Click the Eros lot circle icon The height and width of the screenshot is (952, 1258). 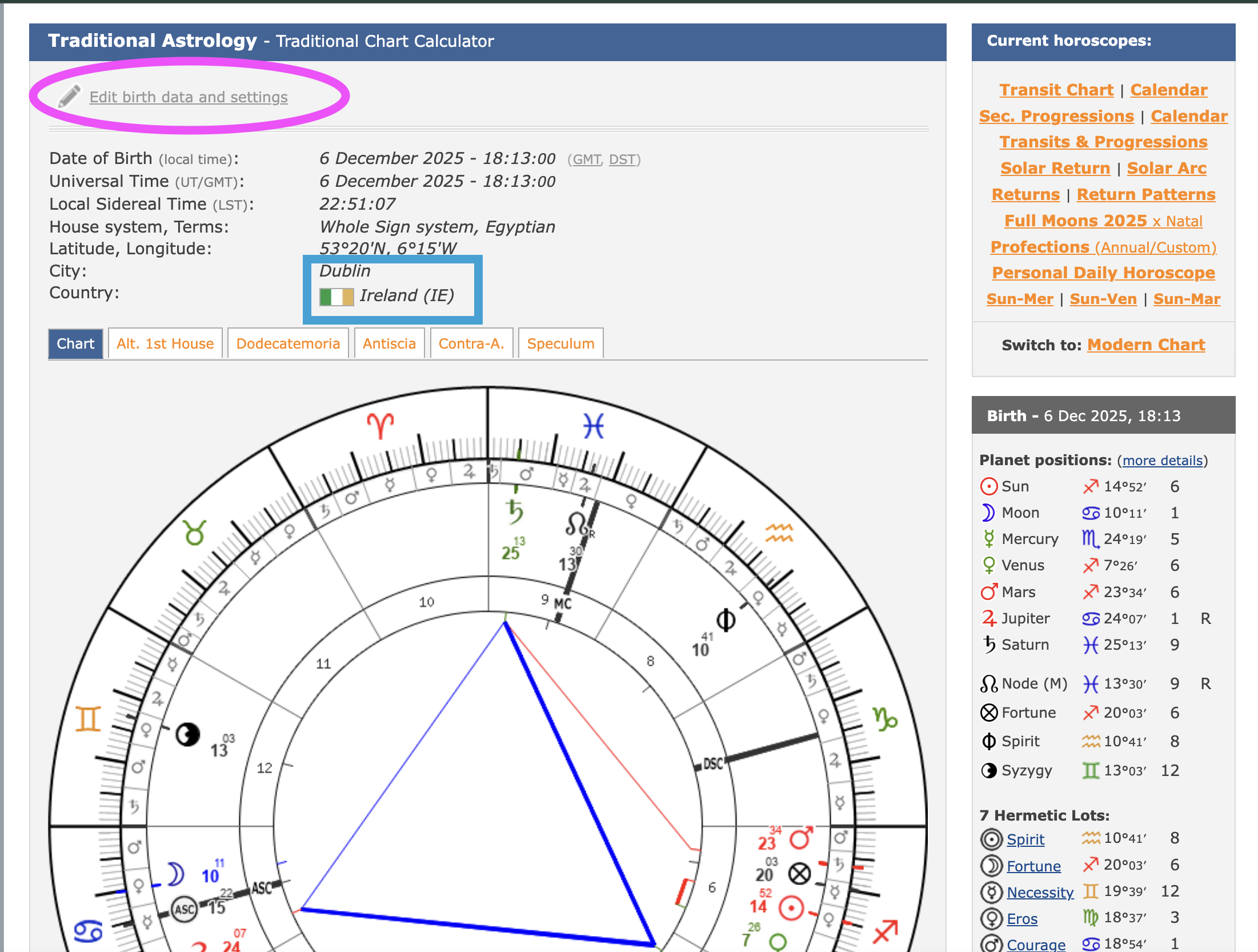coord(991,919)
